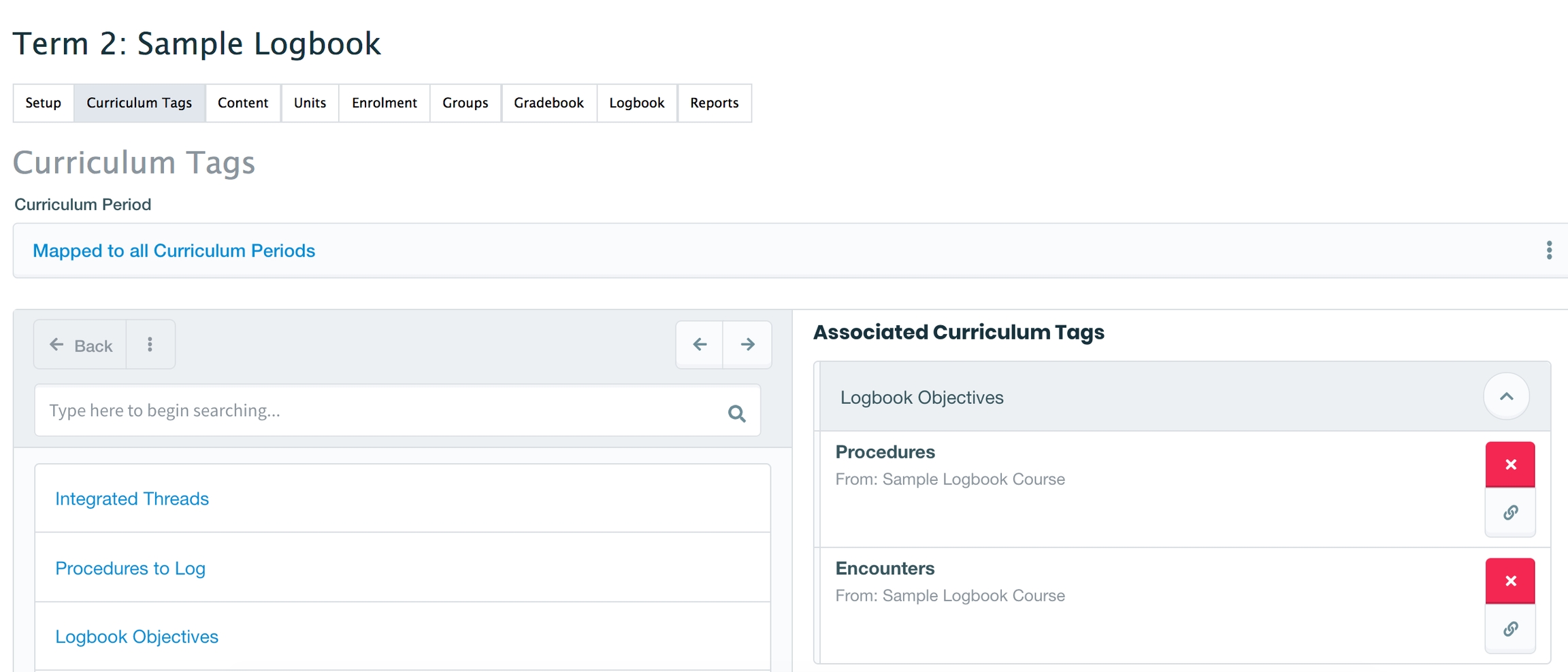Screen dimensions: 1568x672
Task: Remove the Encounters tag with red X
Action: click(x=1509, y=581)
